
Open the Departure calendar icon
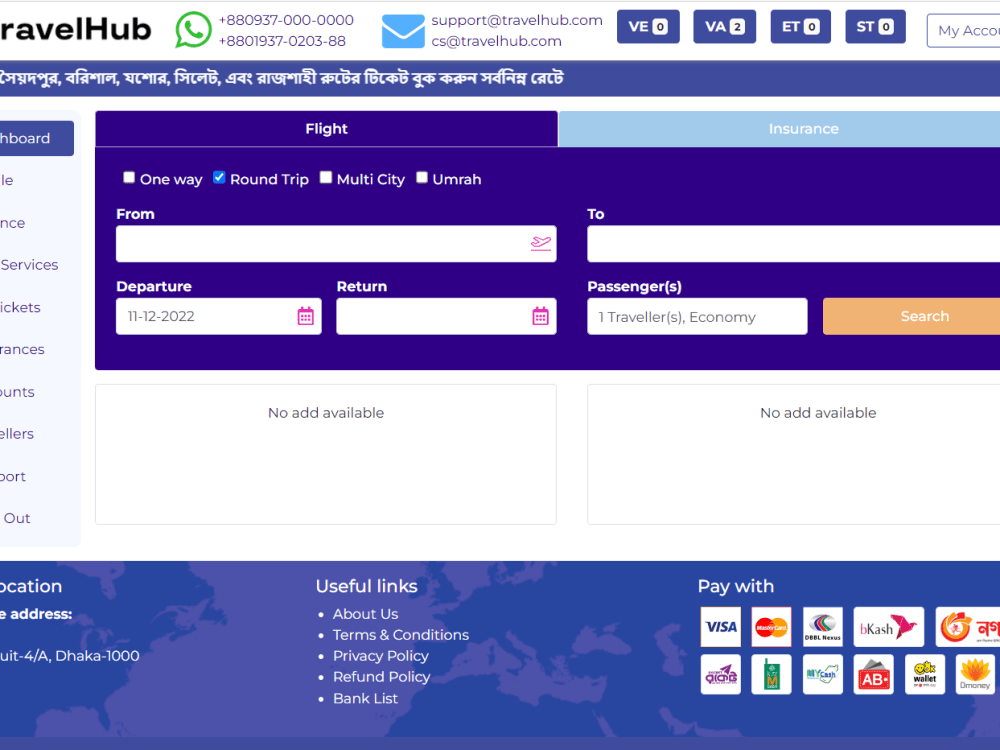click(305, 316)
